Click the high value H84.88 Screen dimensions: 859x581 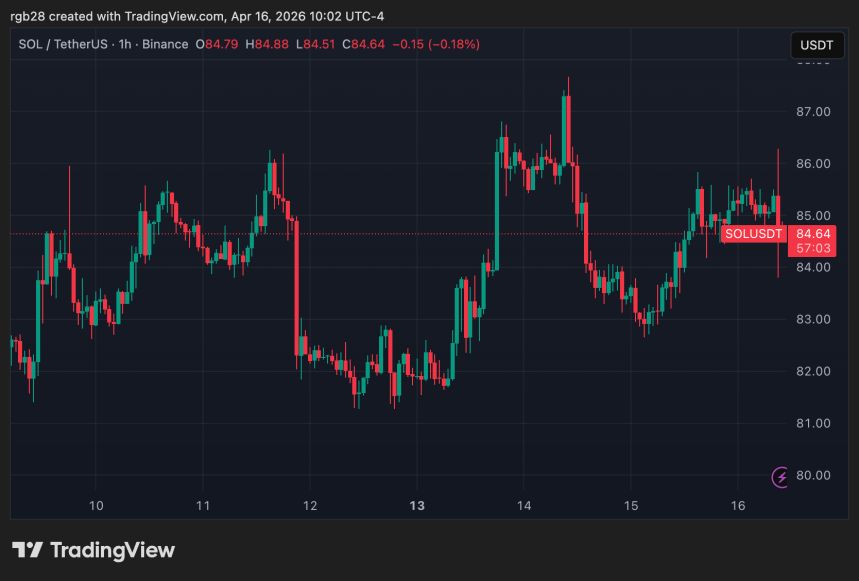coord(272,44)
